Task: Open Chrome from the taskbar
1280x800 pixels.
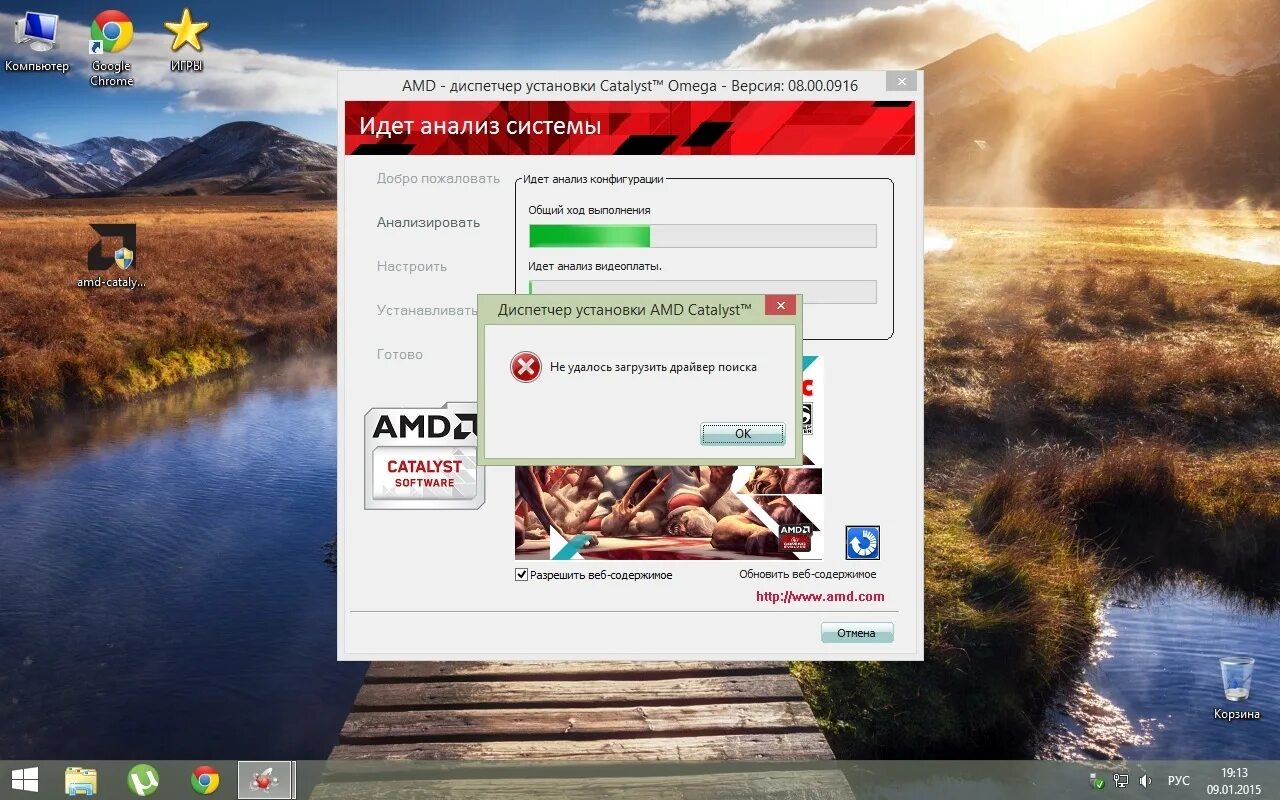Action: point(205,780)
